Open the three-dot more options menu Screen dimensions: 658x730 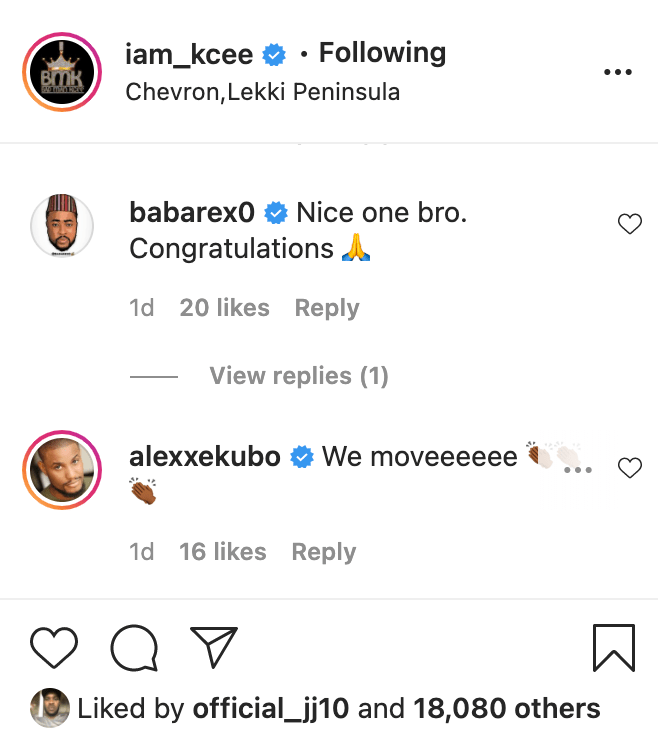618,72
